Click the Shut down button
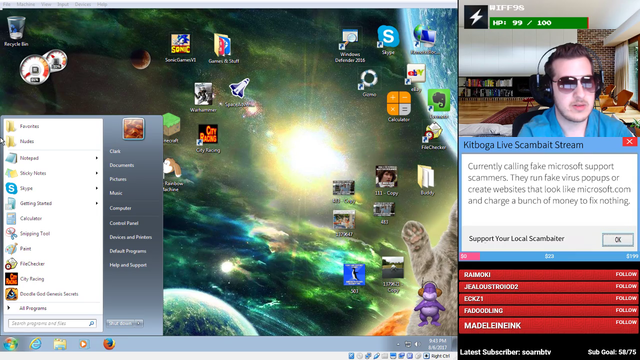640x360 pixels. (x=121, y=323)
